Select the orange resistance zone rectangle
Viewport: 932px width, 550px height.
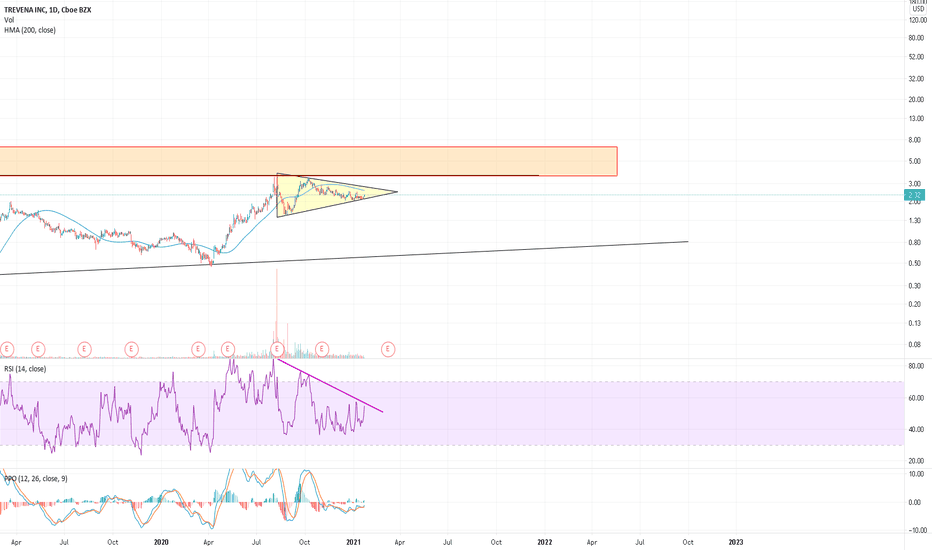point(308,161)
